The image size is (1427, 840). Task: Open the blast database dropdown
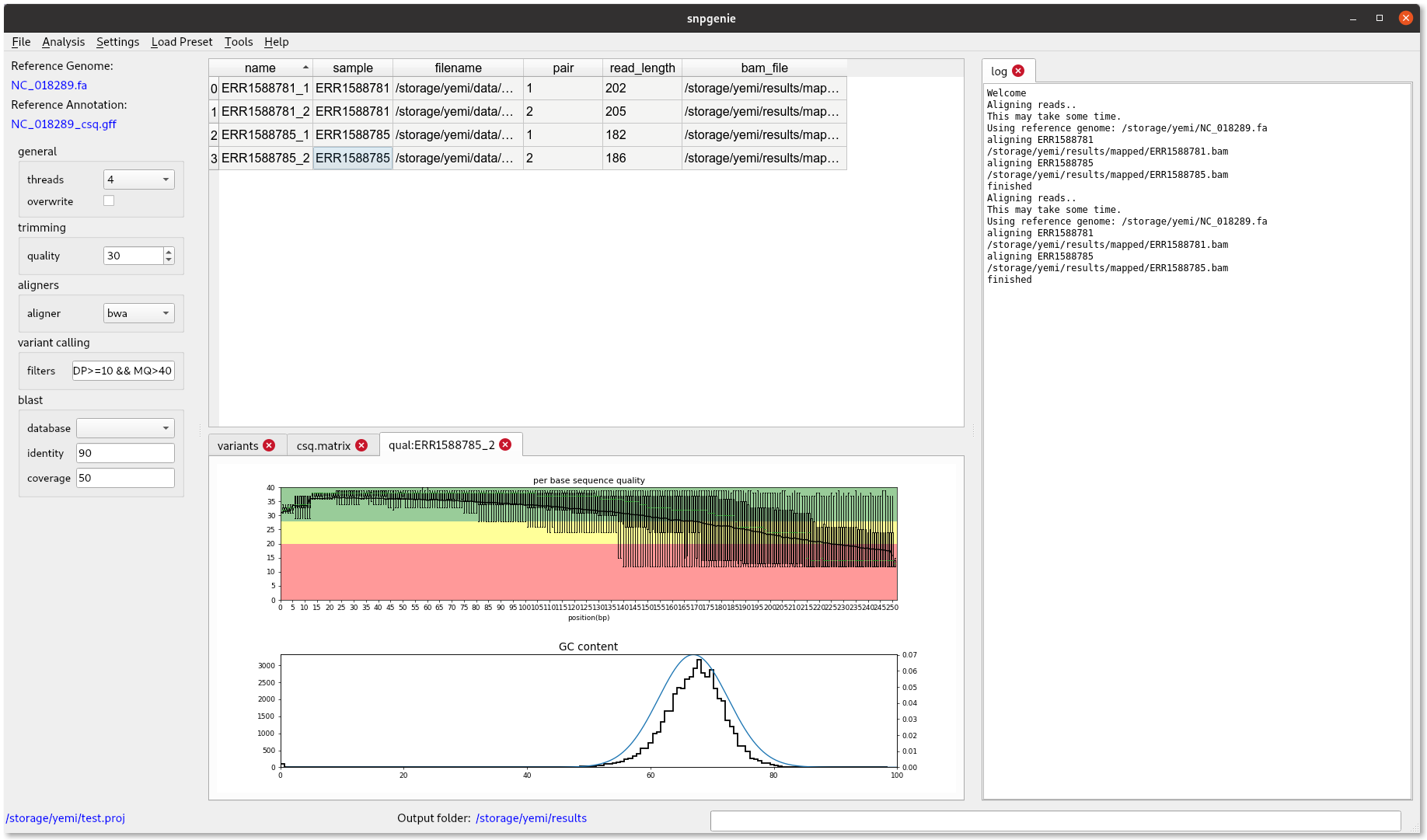tap(125, 428)
